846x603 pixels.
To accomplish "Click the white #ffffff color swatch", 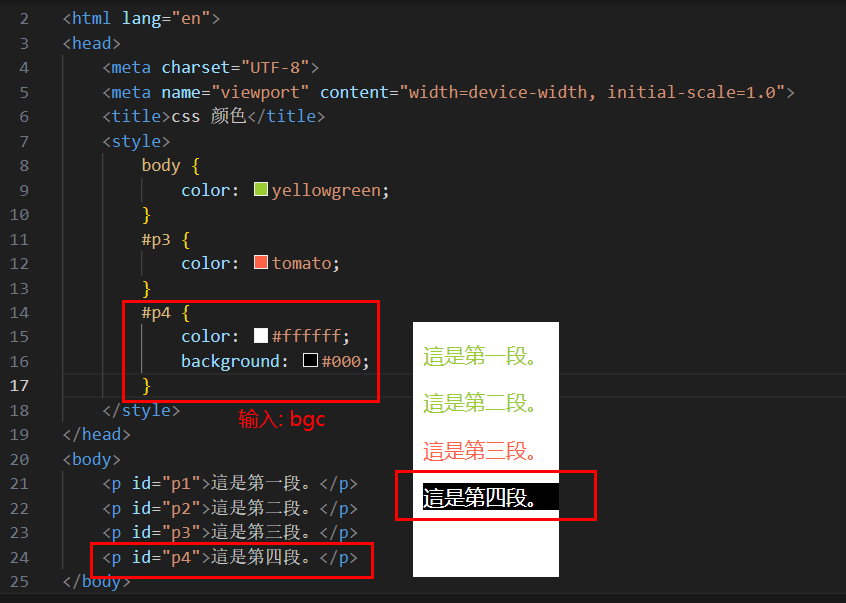I will 261,336.
